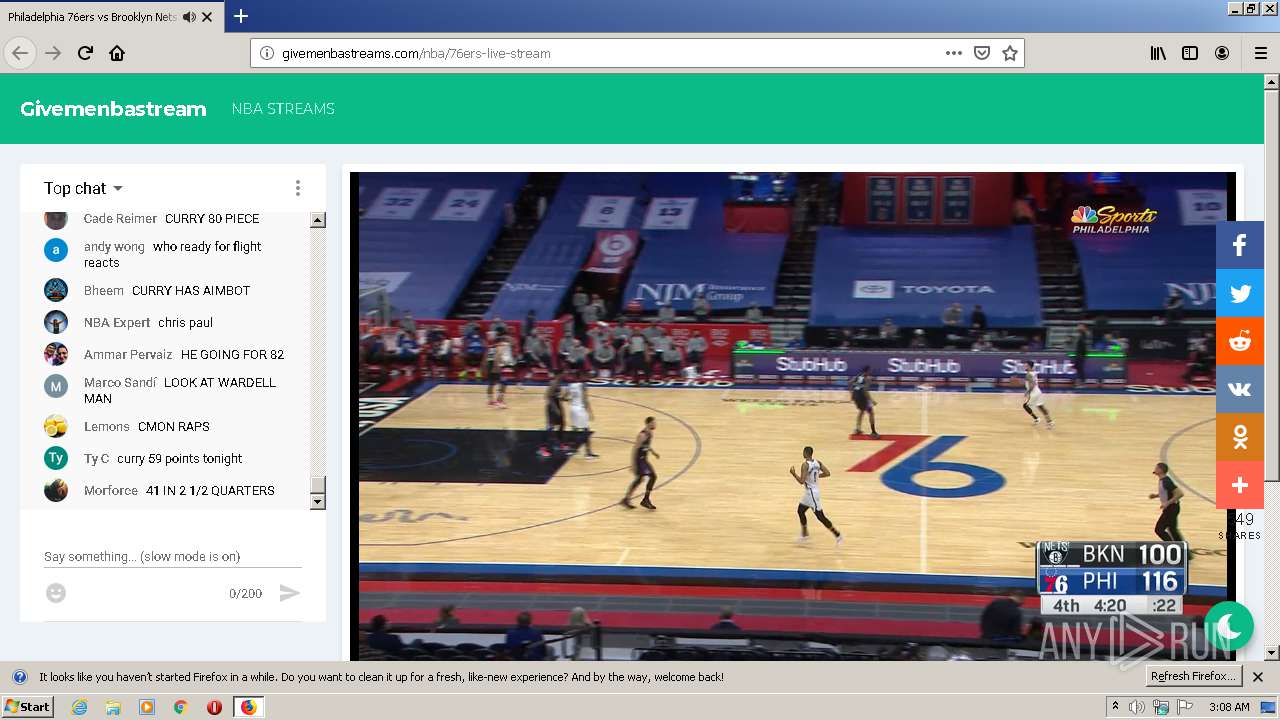Screen dimensions: 1280x720
Task: Share on Odnoklassniki orange icon
Action: [x=1240, y=437]
